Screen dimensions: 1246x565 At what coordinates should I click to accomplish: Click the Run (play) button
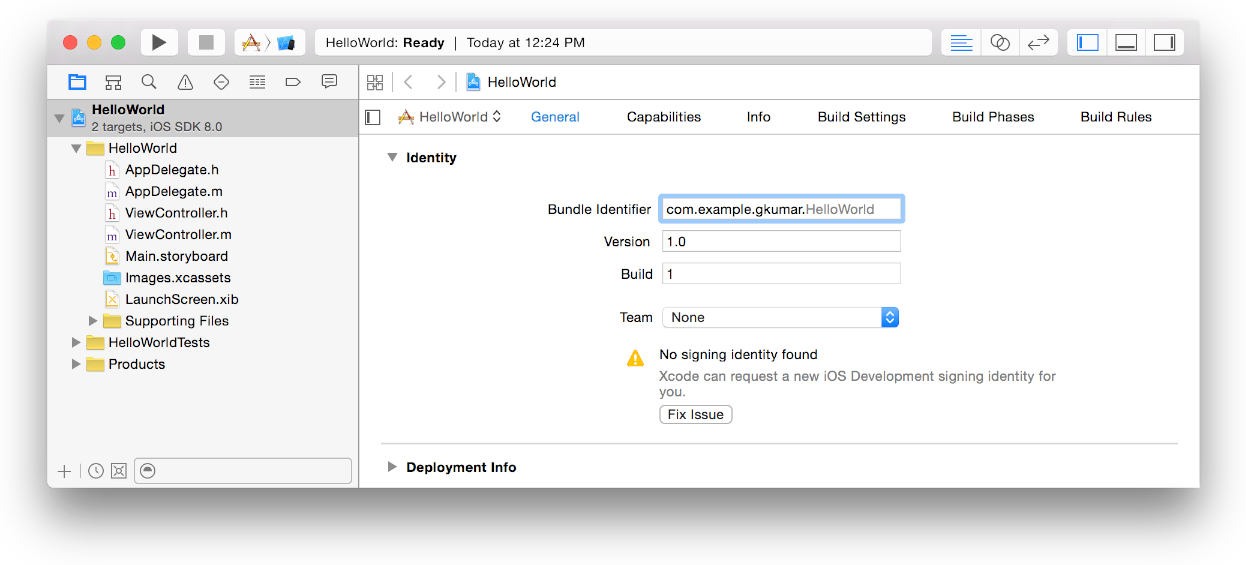[x=159, y=42]
